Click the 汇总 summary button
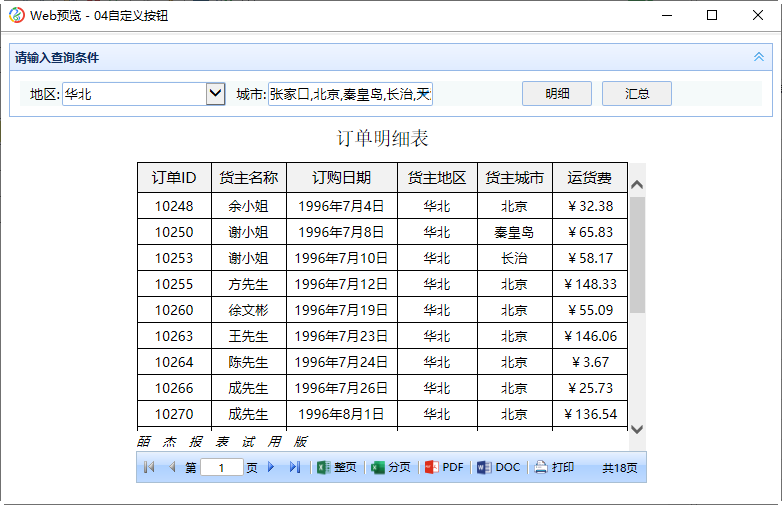782x505 pixels. tap(637, 94)
